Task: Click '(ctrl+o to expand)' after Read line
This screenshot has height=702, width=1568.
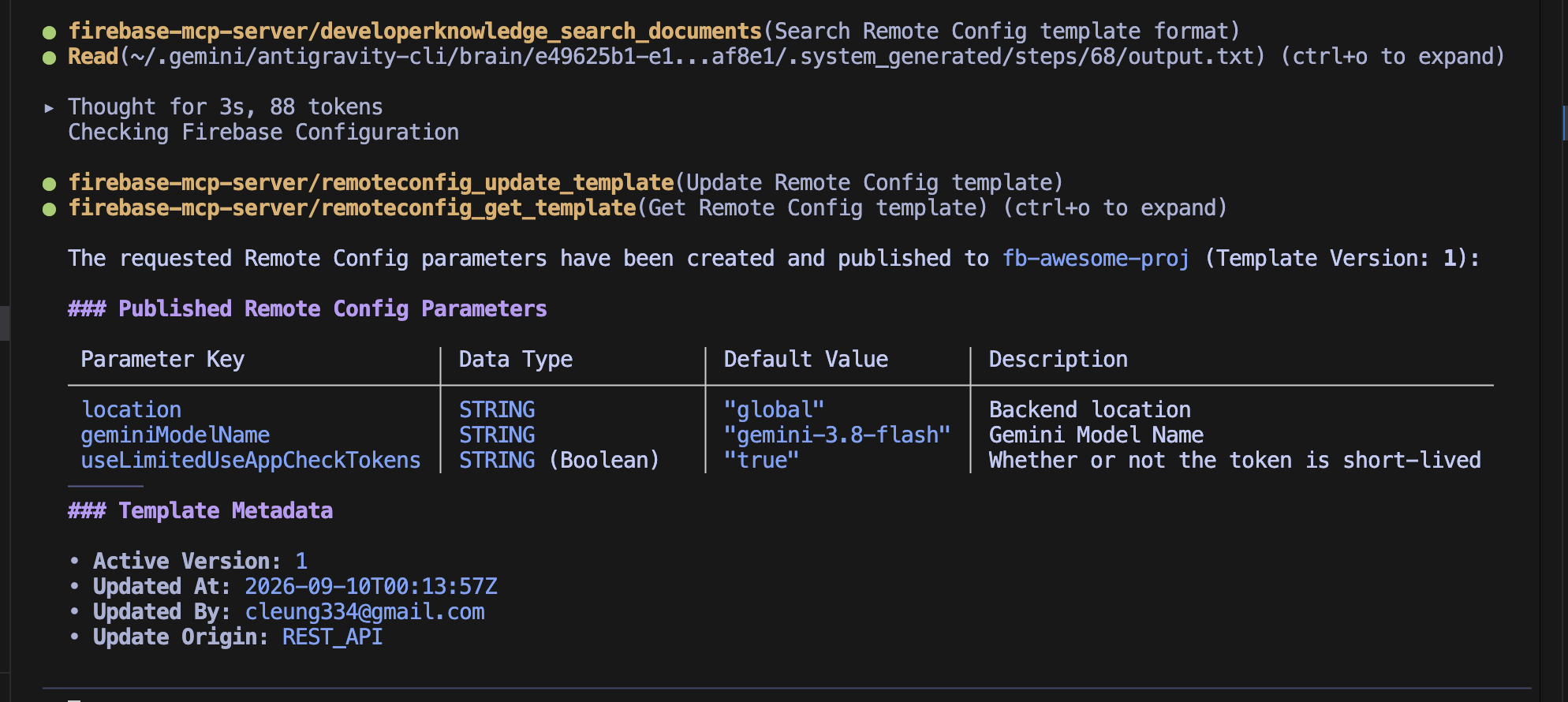Action: coord(1393,57)
